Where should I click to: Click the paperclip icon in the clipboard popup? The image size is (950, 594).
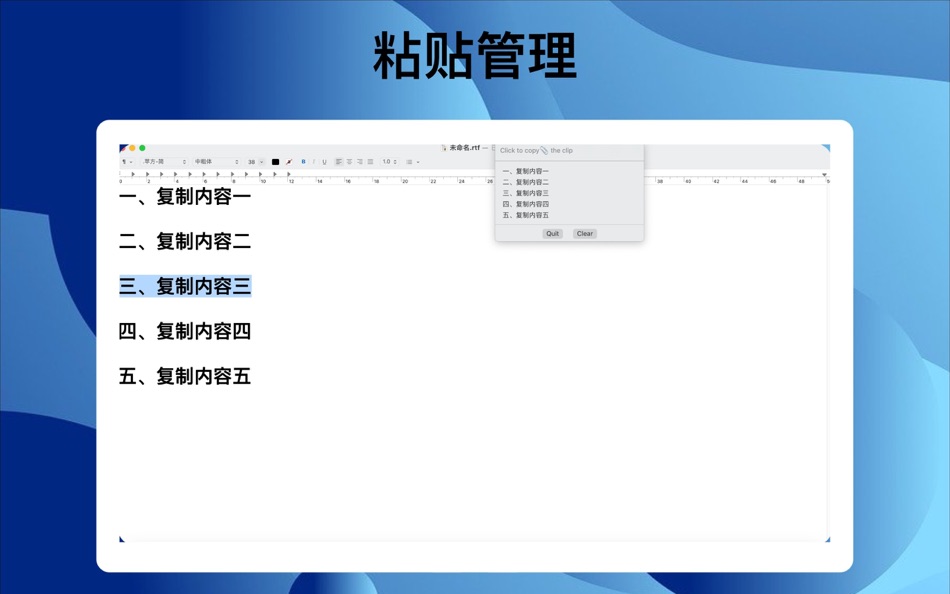click(x=544, y=150)
